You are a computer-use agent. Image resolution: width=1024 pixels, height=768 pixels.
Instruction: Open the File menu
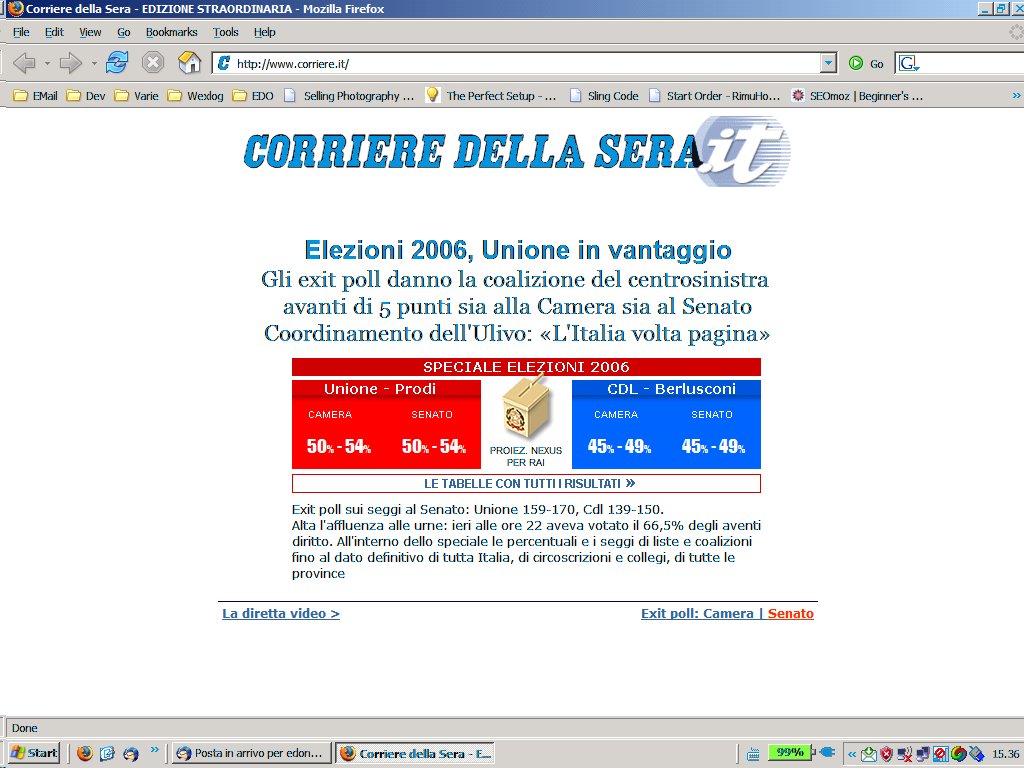point(21,32)
